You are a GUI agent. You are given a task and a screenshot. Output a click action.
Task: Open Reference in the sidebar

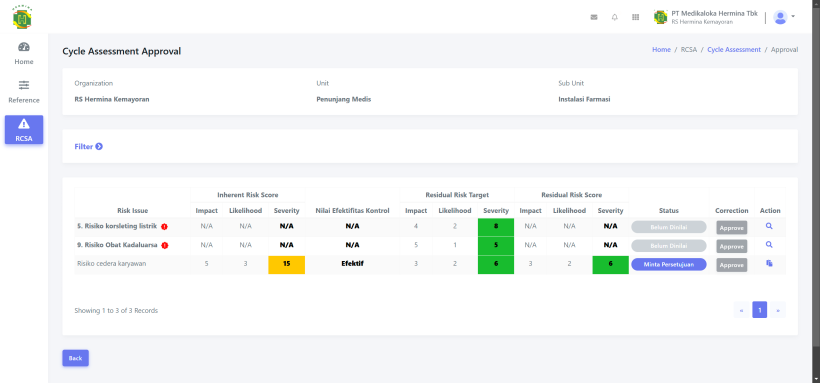point(24,92)
